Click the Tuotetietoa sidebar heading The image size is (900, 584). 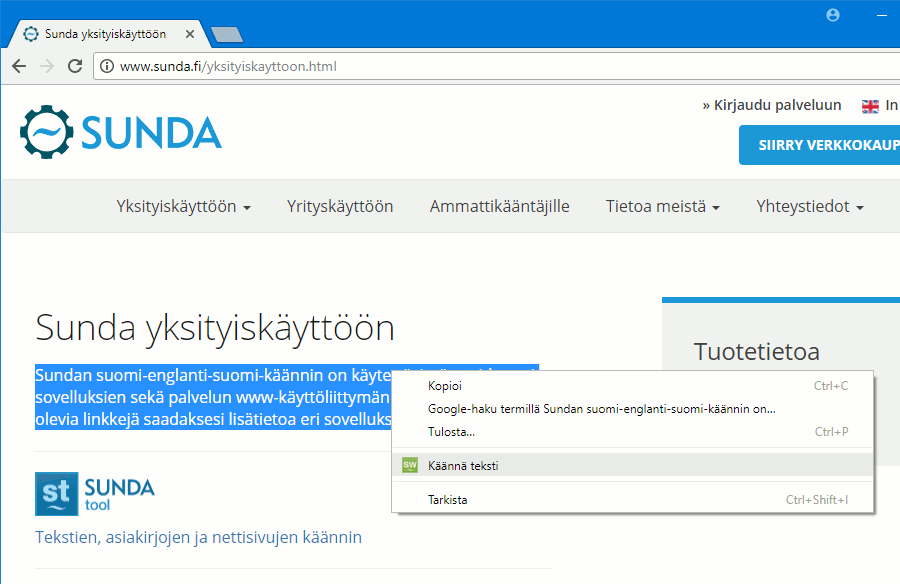point(757,351)
